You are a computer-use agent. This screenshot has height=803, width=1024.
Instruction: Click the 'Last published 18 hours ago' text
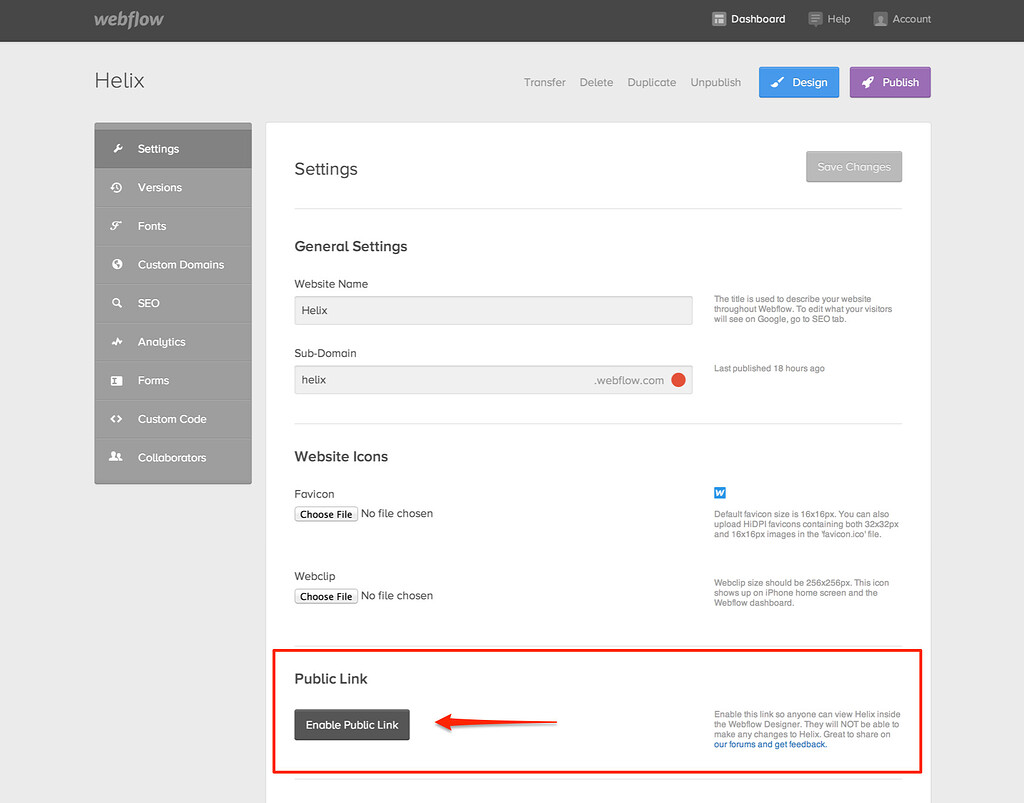coord(769,368)
